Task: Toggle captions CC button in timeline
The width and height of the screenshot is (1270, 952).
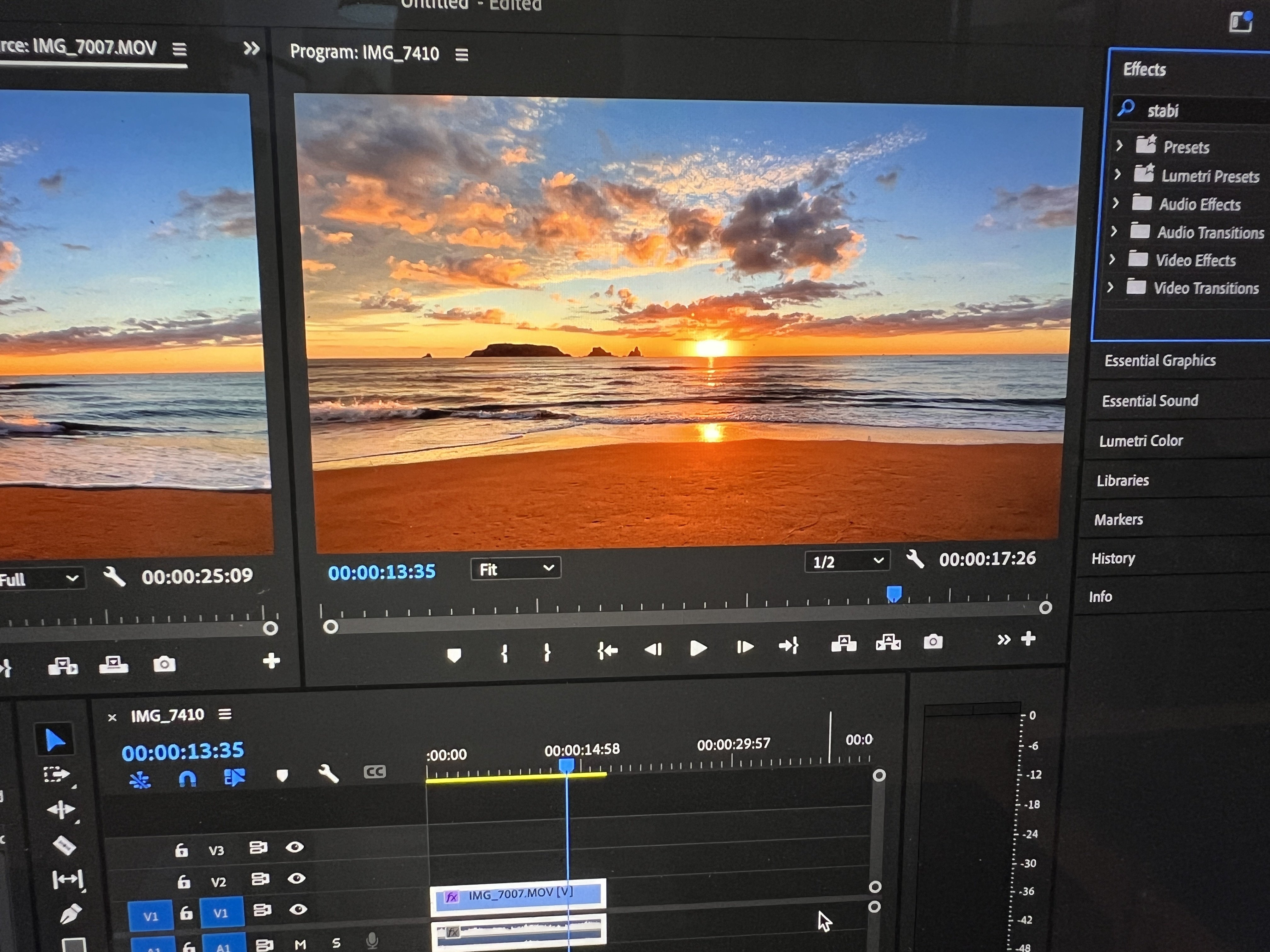Action: coord(374,772)
